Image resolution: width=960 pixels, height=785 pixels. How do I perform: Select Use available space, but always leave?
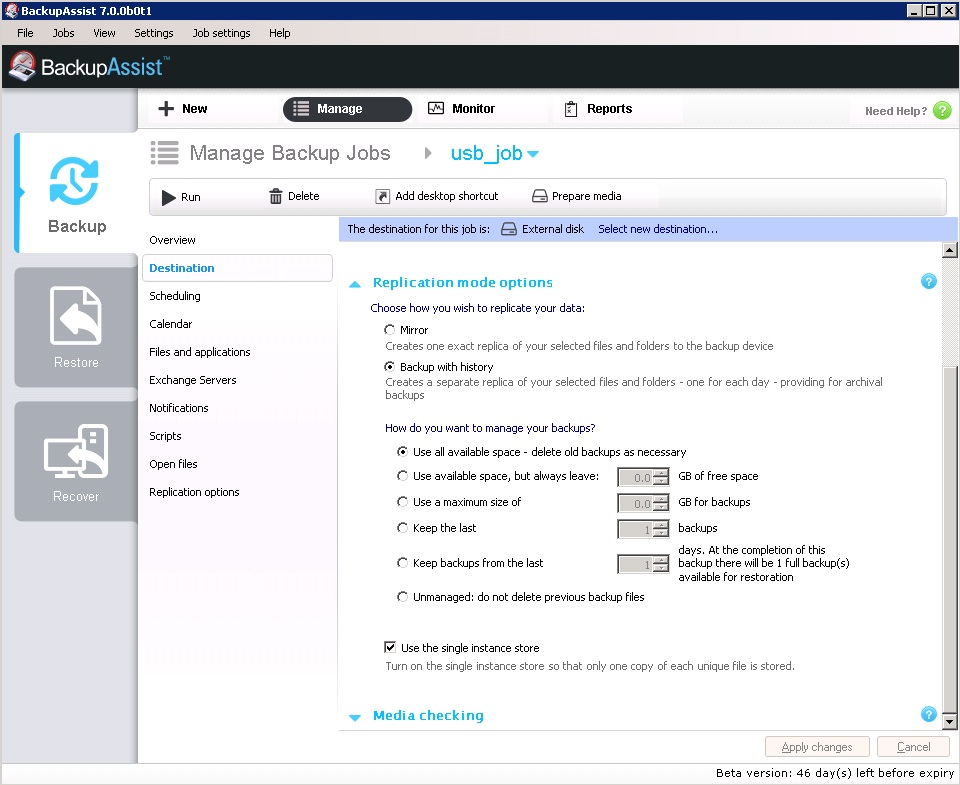coord(402,475)
